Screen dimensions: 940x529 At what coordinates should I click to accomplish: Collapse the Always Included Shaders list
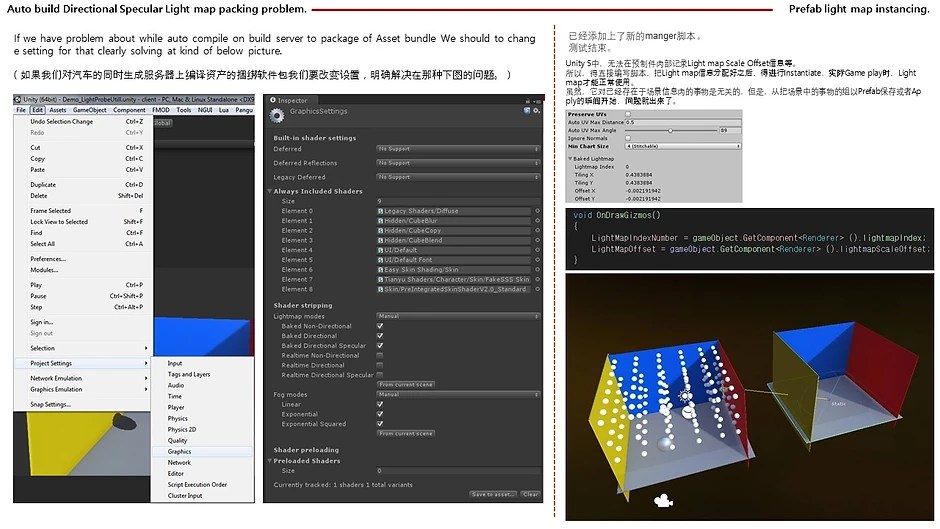[270, 191]
